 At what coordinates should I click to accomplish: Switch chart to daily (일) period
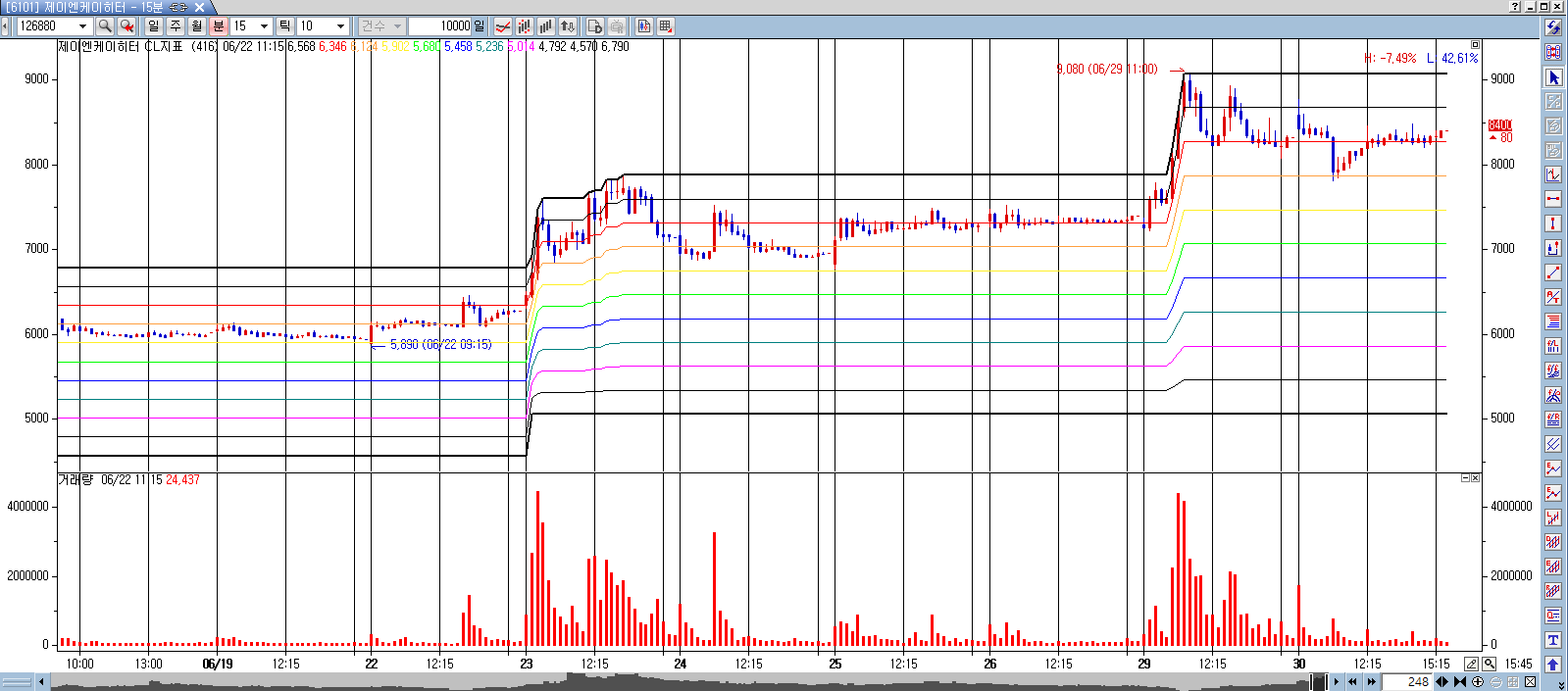click(x=154, y=26)
